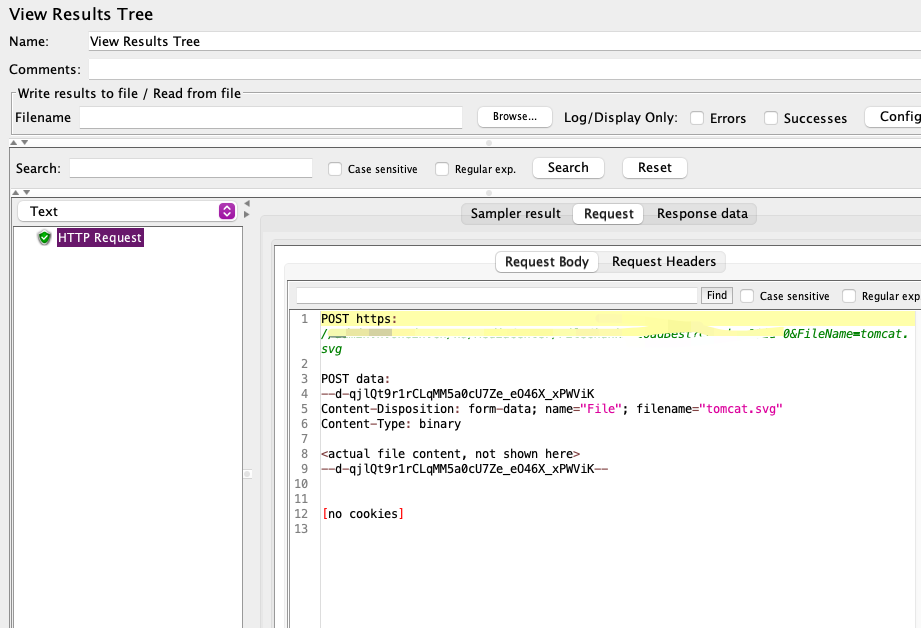Screen dimensions: 921x628
Task: Enable the Errors checkbox
Action: pyautogui.click(x=697, y=118)
